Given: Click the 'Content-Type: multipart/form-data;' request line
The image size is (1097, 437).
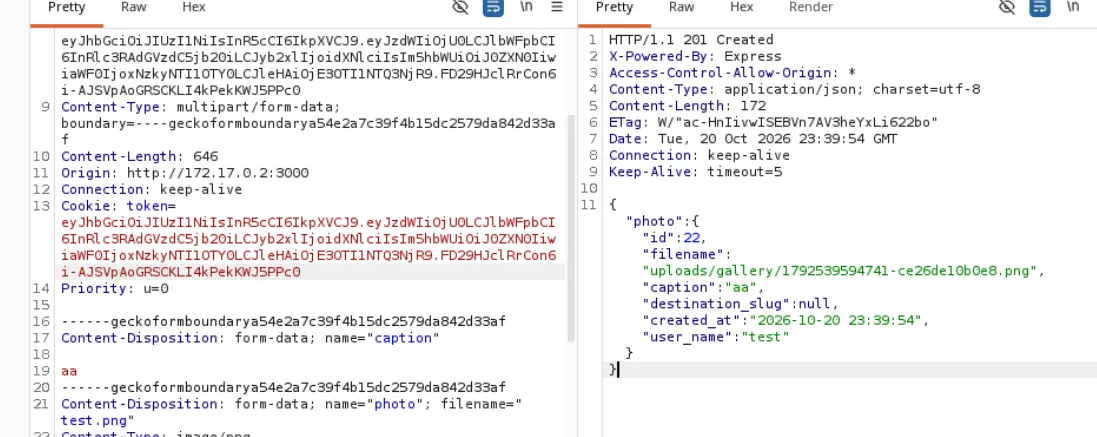Looking at the screenshot, I should tap(201, 106).
